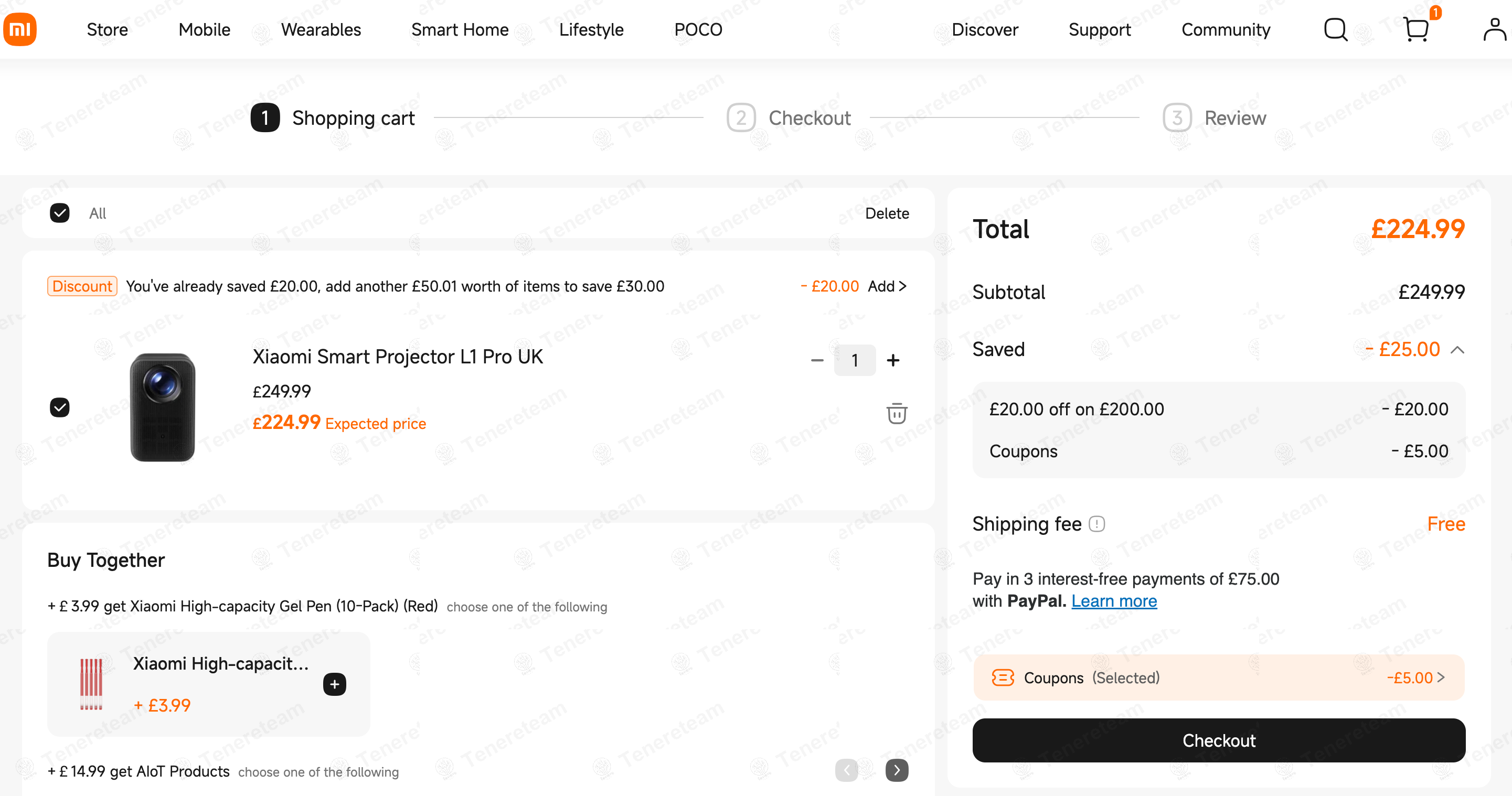Image resolution: width=1512 pixels, height=796 pixels.
Task: Open the Wearables menu
Action: (x=321, y=29)
